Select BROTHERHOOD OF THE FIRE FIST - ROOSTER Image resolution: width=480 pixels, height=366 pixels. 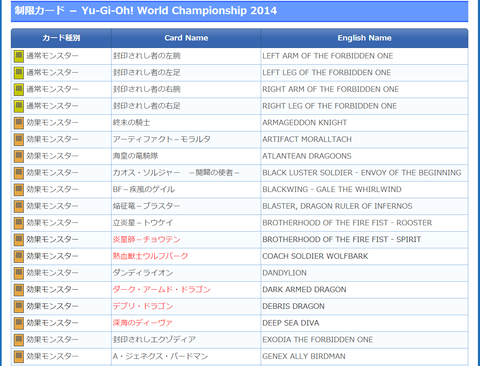(x=347, y=223)
